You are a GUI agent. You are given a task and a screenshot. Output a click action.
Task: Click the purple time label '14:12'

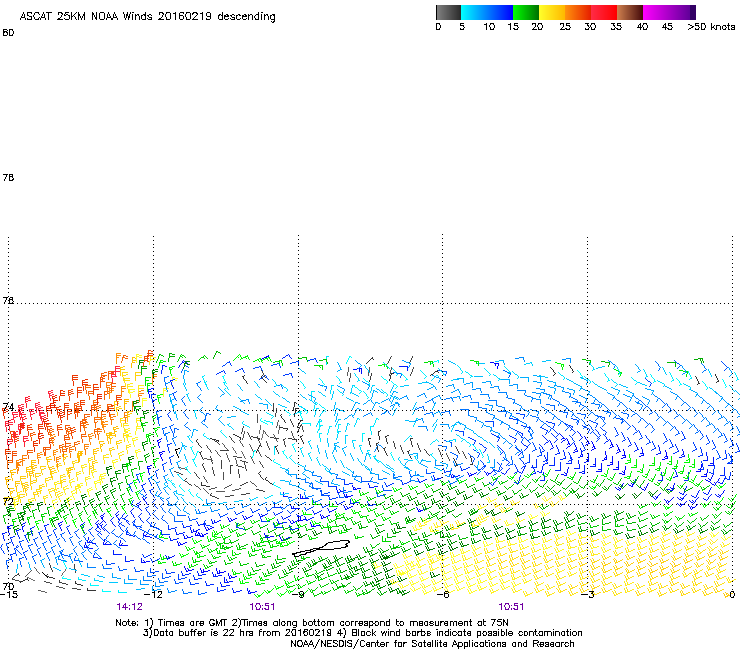(x=129, y=607)
